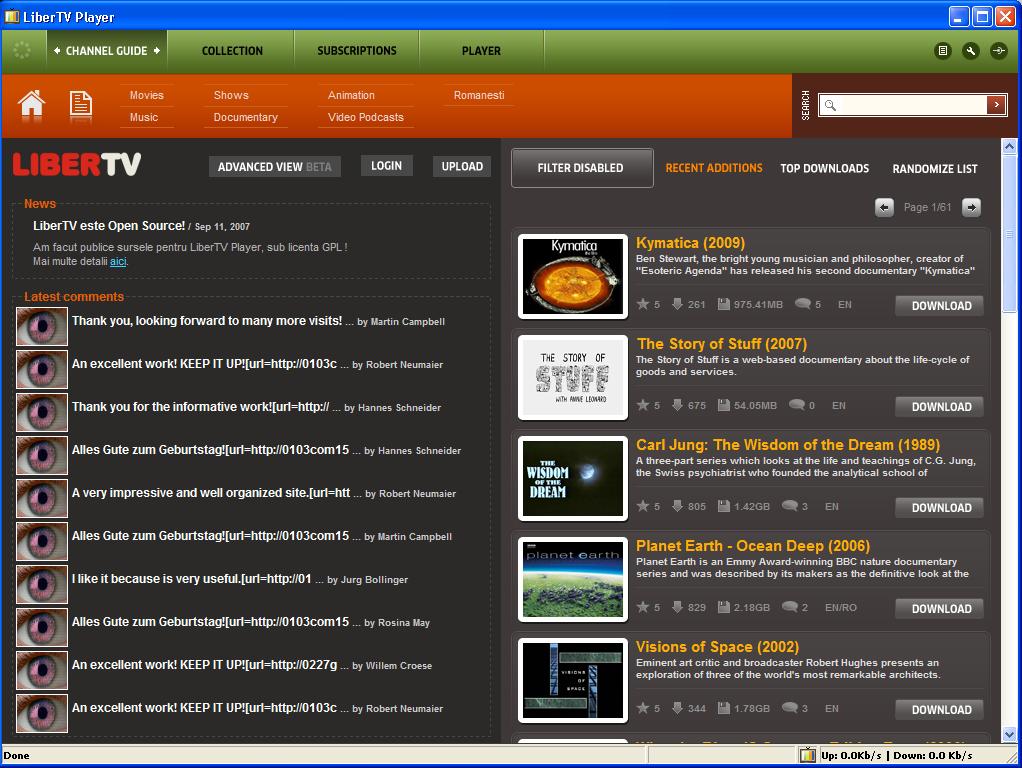Image resolution: width=1022 pixels, height=768 pixels.
Task: Open the Shows category
Action: click(231, 95)
